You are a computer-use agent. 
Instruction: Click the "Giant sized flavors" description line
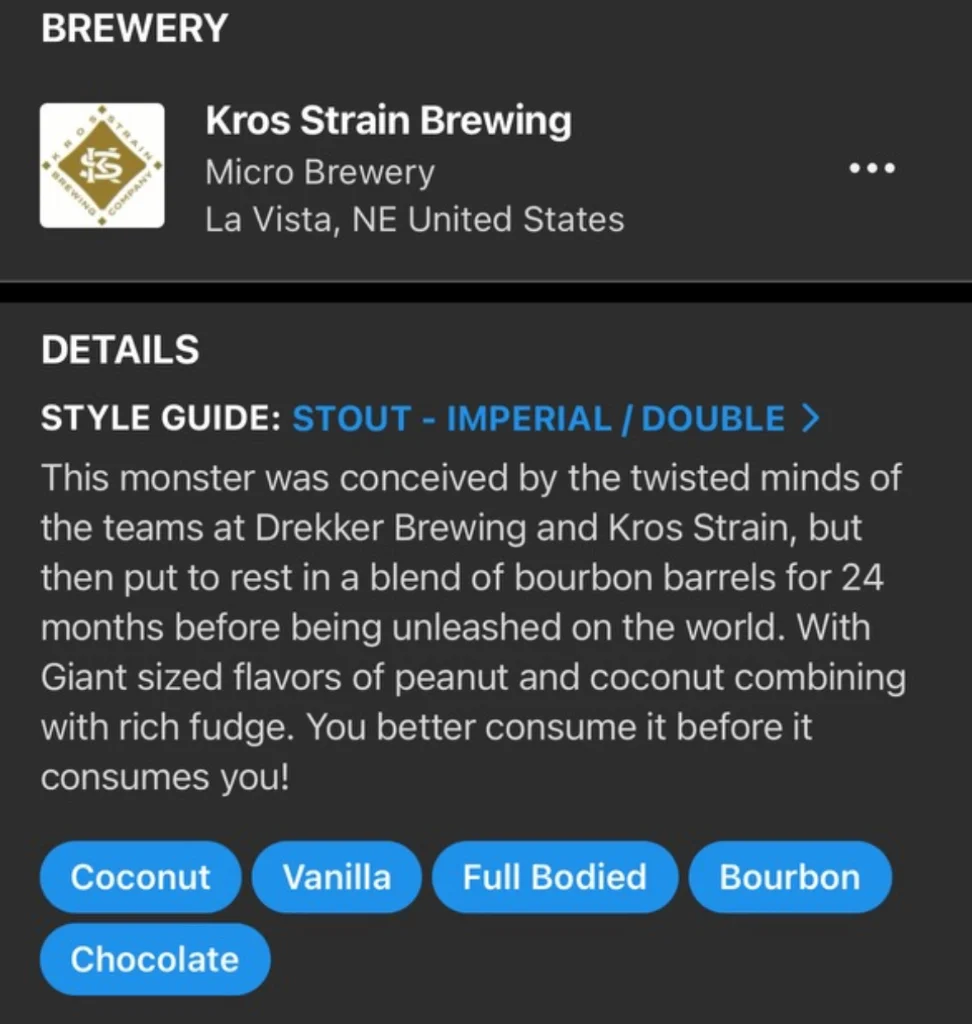[x=472, y=677]
